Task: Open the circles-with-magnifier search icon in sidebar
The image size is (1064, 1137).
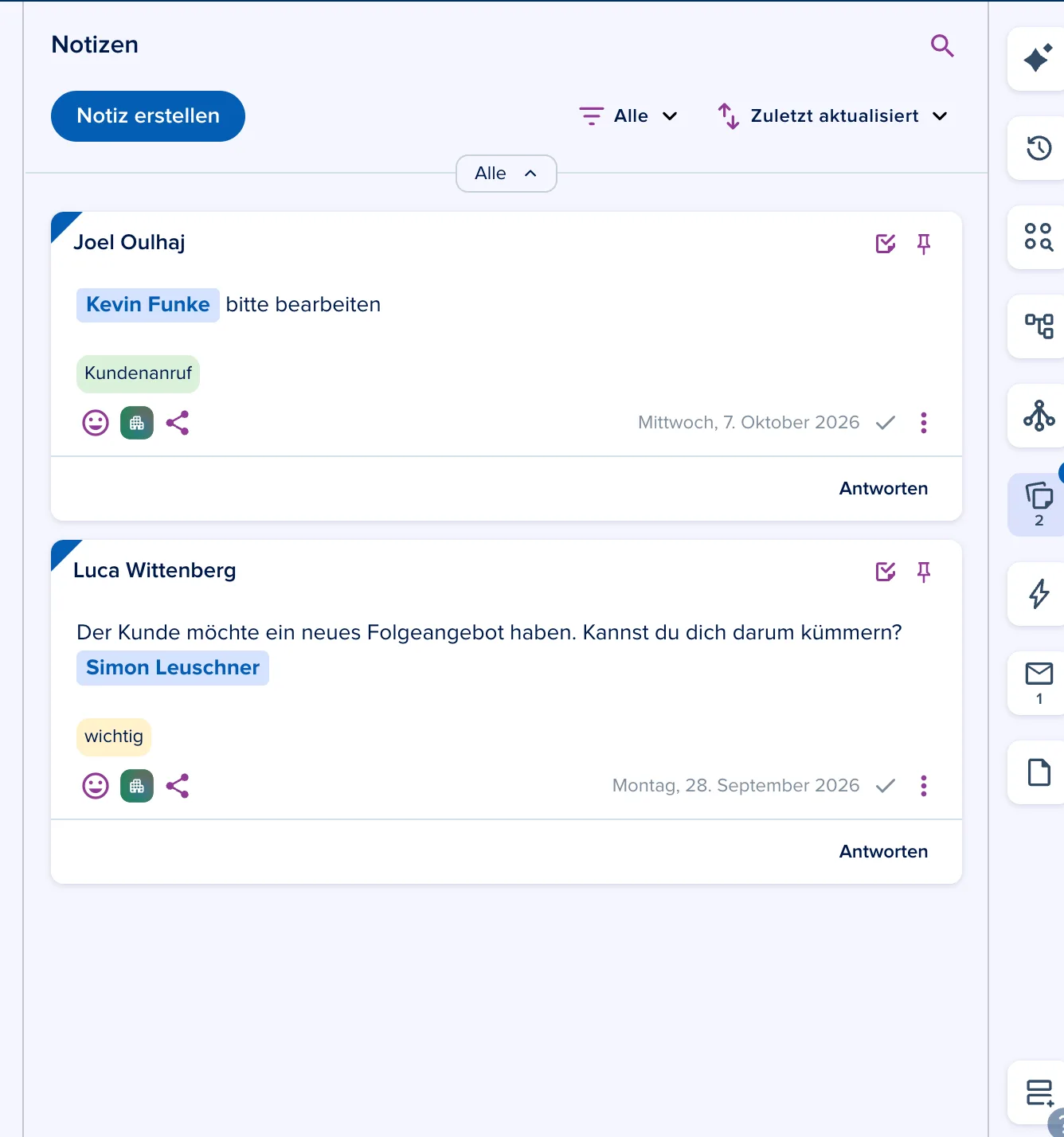Action: click(1039, 237)
